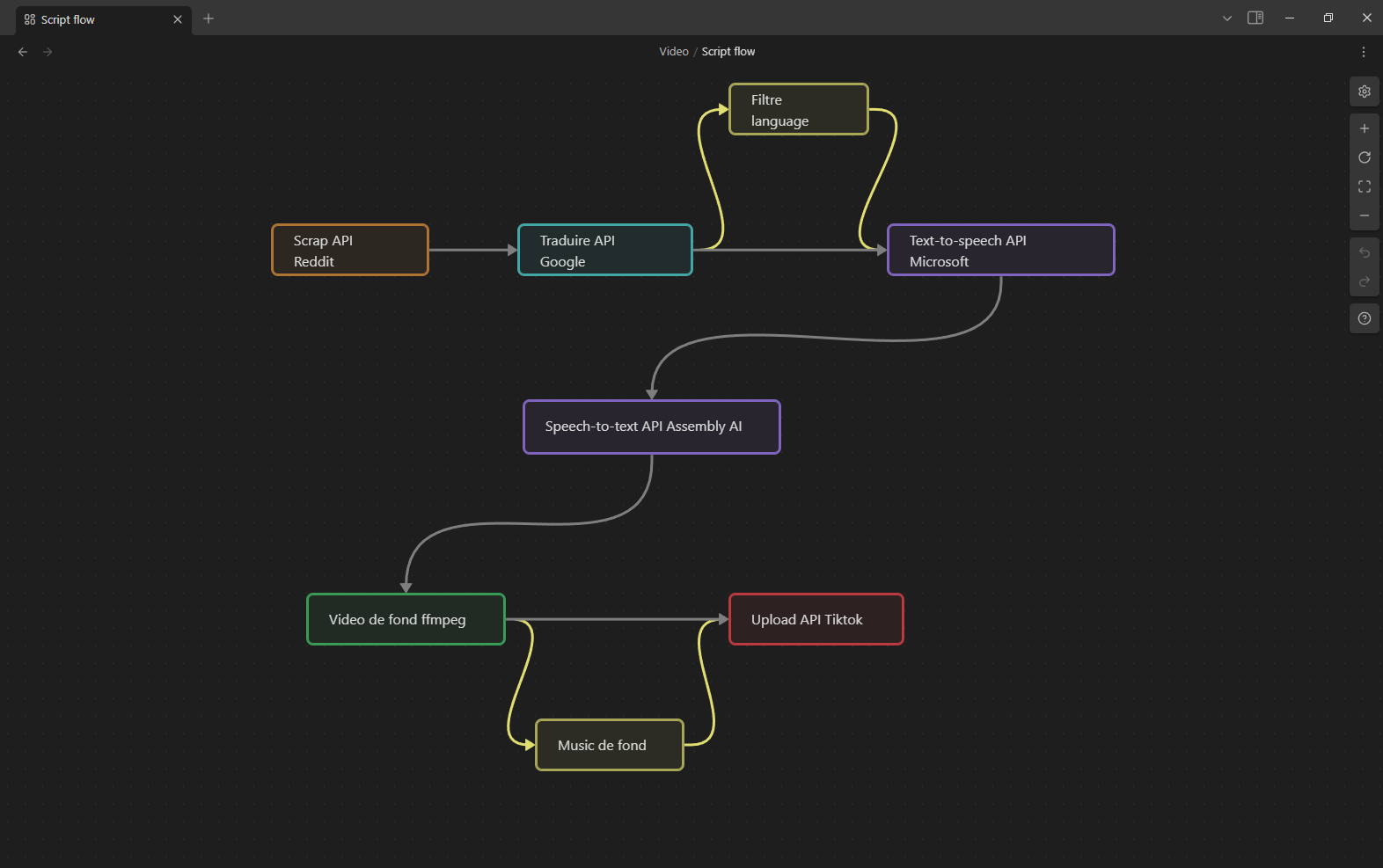1383x868 pixels.
Task: Select the Filtre language card
Action: click(x=799, y=109)
